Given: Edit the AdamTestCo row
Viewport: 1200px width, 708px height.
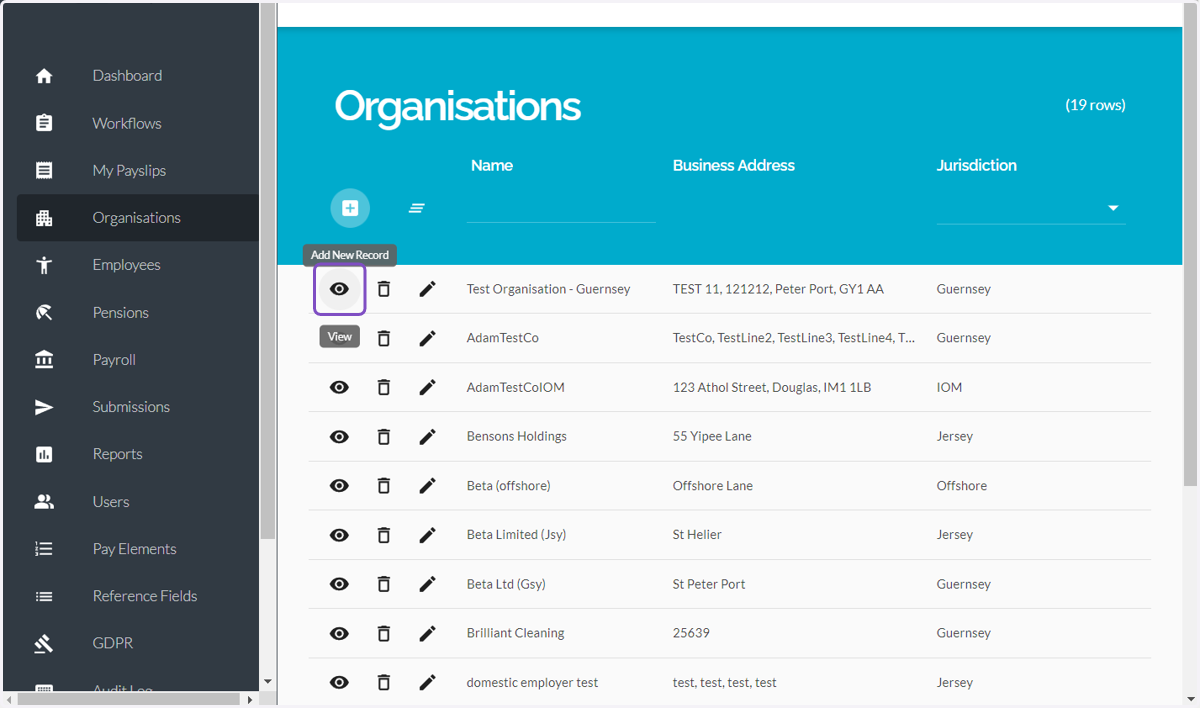Looking at the screenshot, I should [428, 338].
